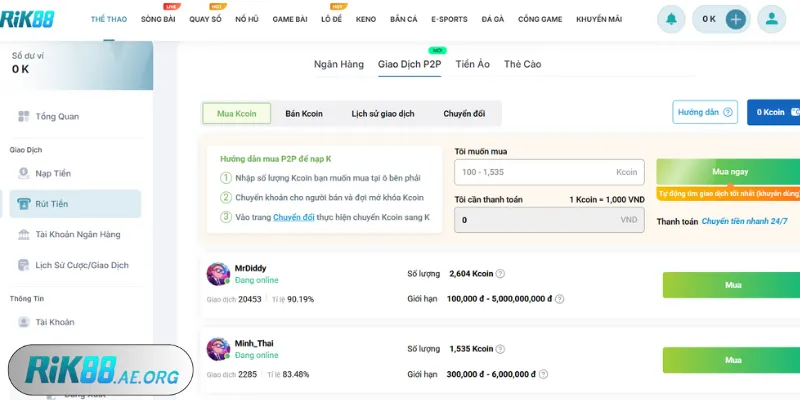Select Nạp Tiền in the sidebar

52,173
